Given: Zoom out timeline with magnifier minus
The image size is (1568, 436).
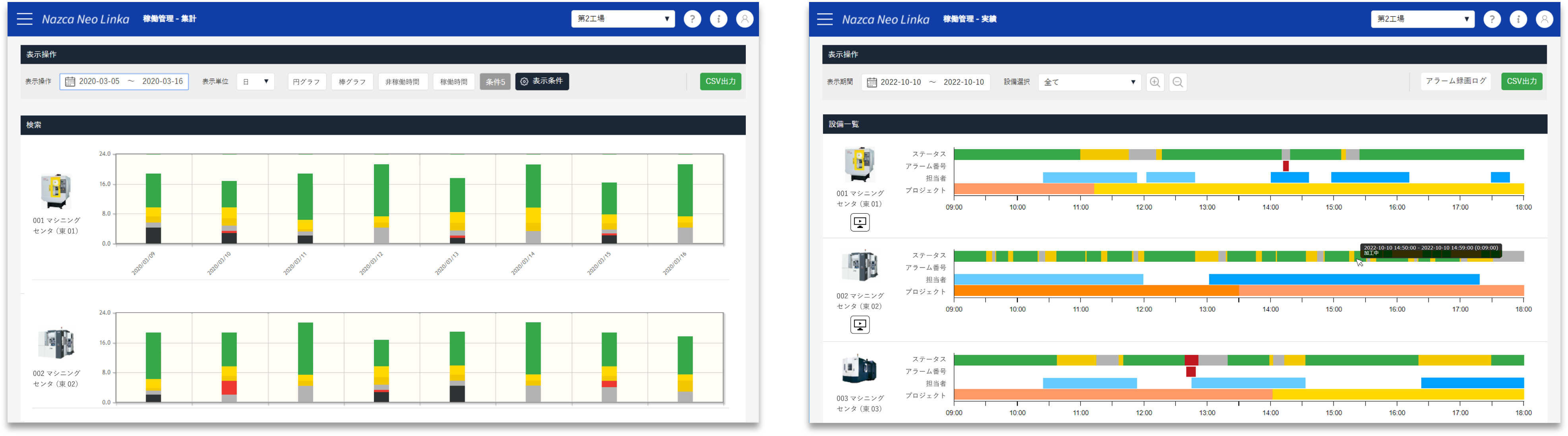Looking at the screenshot, I should tap(1178, 82).
